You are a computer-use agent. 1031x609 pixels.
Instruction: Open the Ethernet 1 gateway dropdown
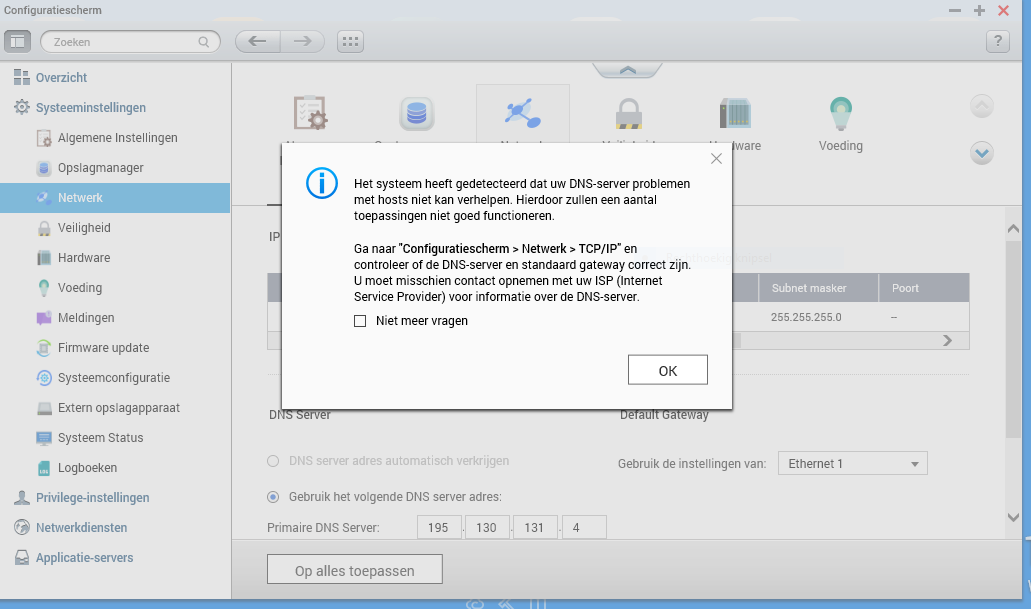point(852,464)
